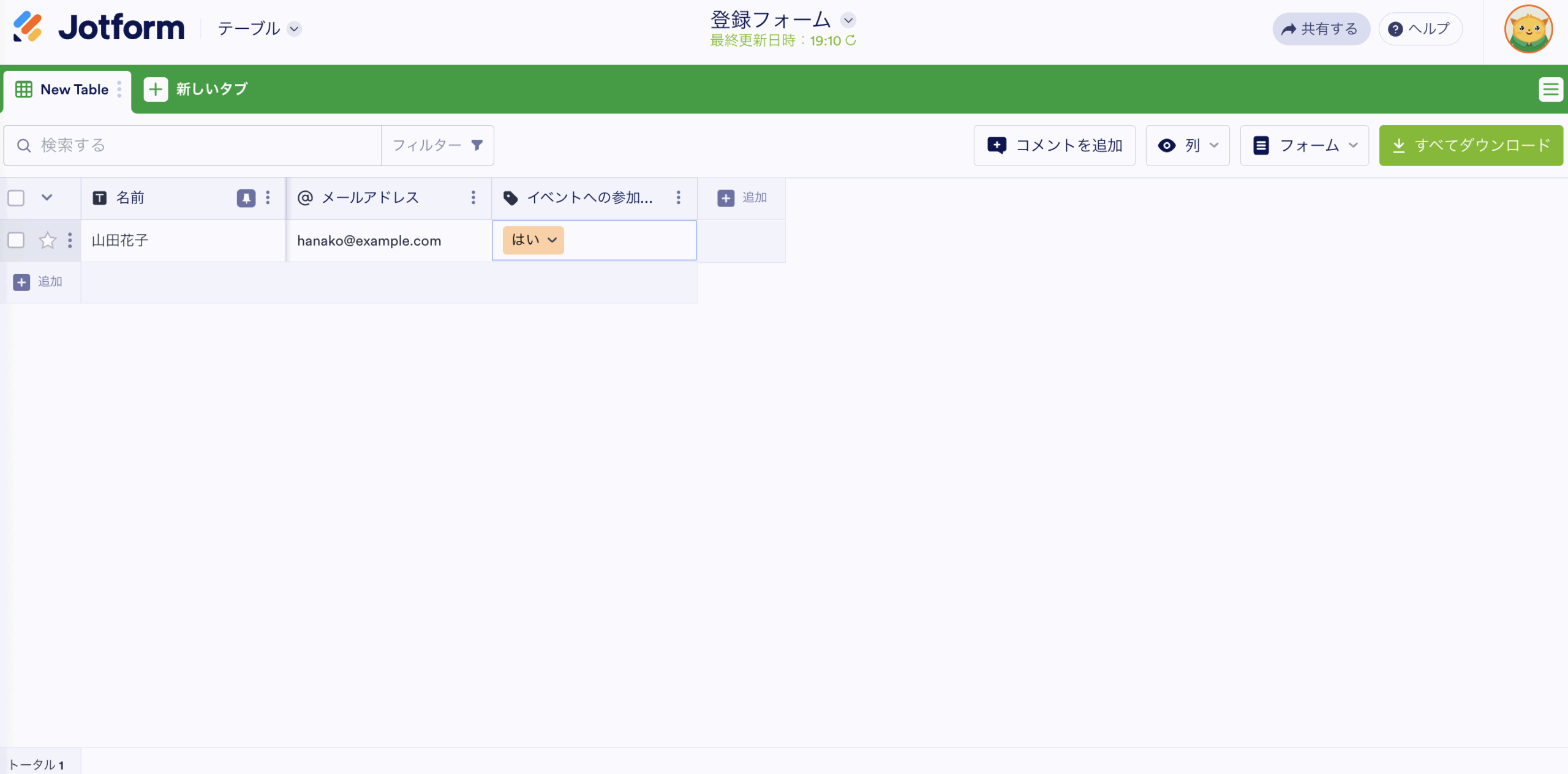Open the 列 visibility menu
Screen dimensions: 1568x774
[x=1187, y=145]
